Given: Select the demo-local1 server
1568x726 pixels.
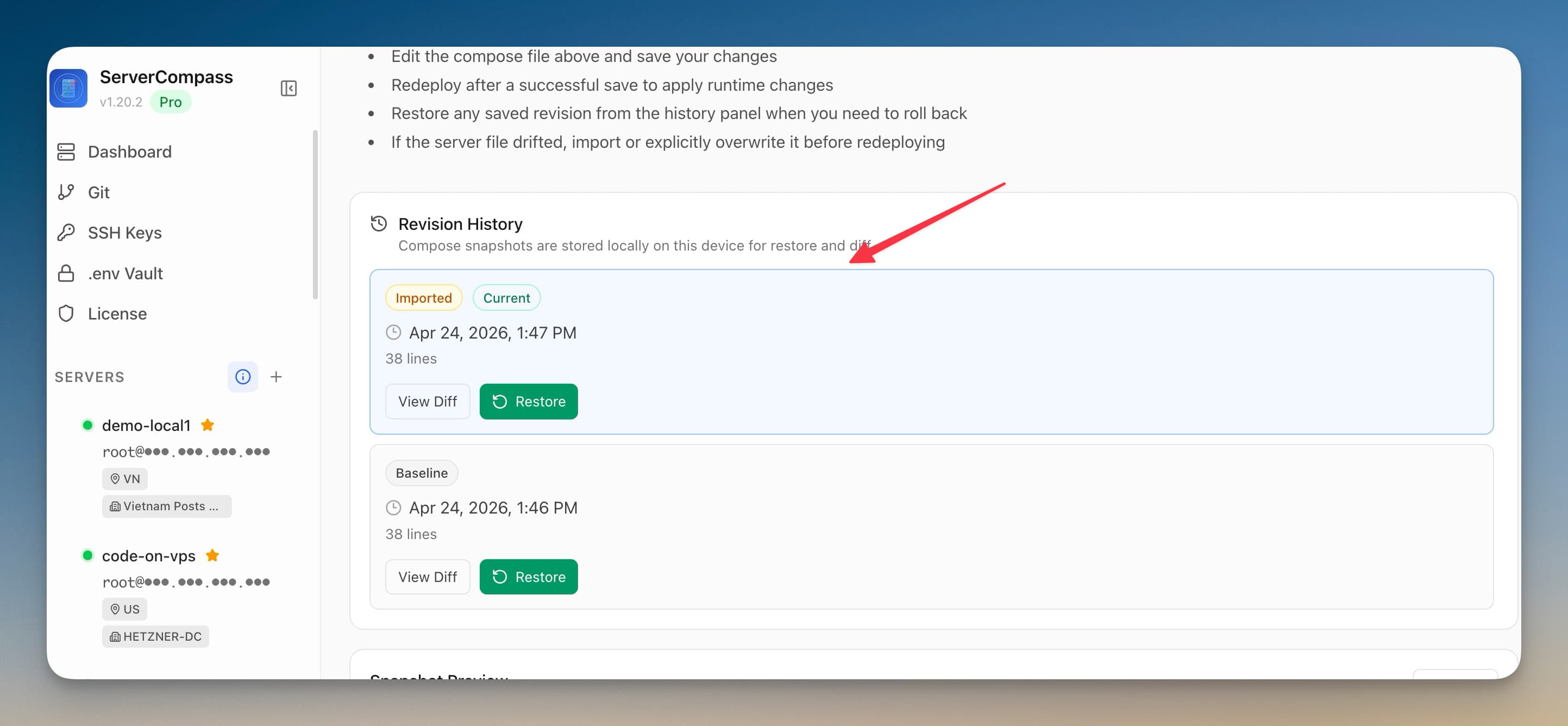Looking at the screenshot, I should coord(146,425).
